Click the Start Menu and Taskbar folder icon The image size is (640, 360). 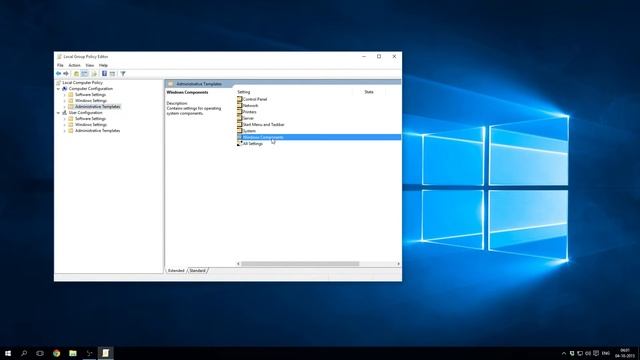point(240,124)
